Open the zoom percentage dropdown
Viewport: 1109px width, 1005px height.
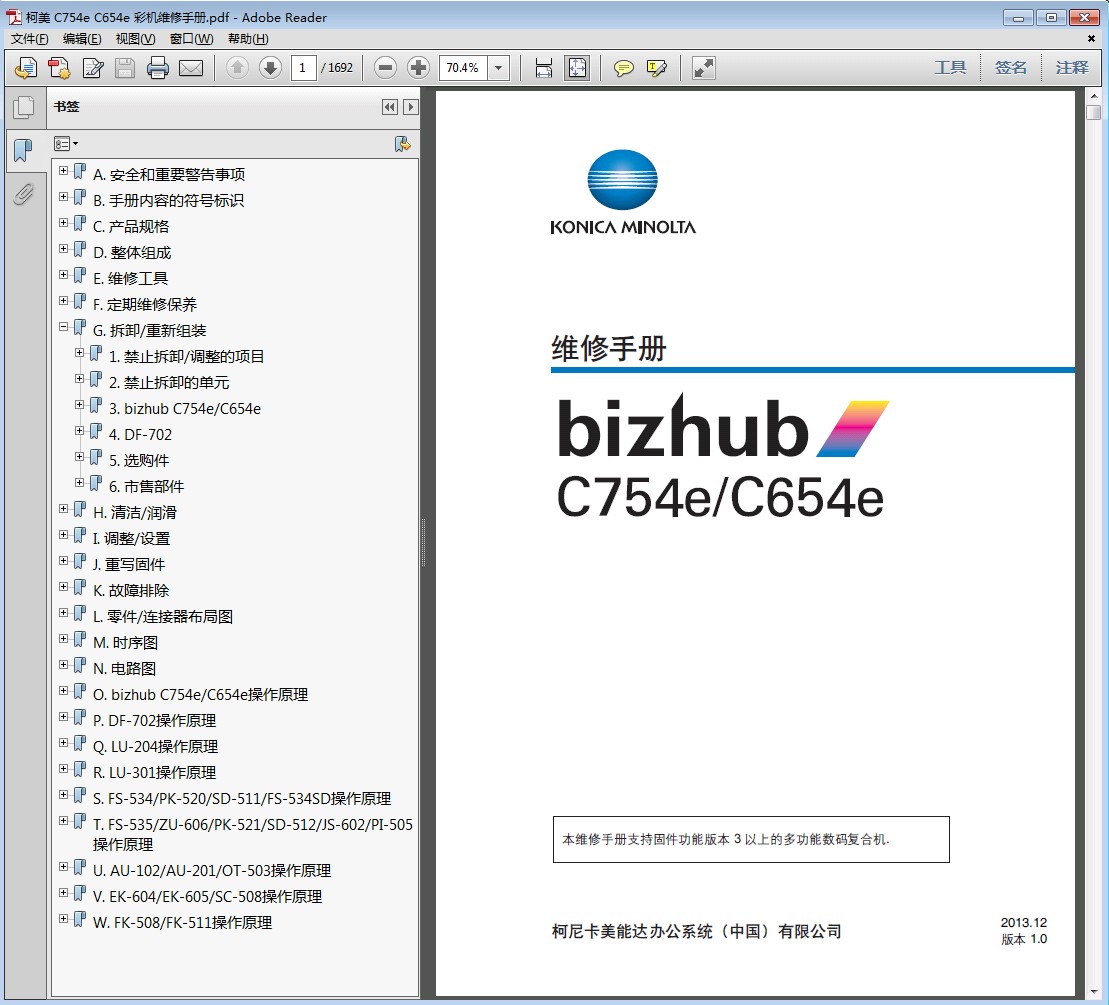coord(499,68)
